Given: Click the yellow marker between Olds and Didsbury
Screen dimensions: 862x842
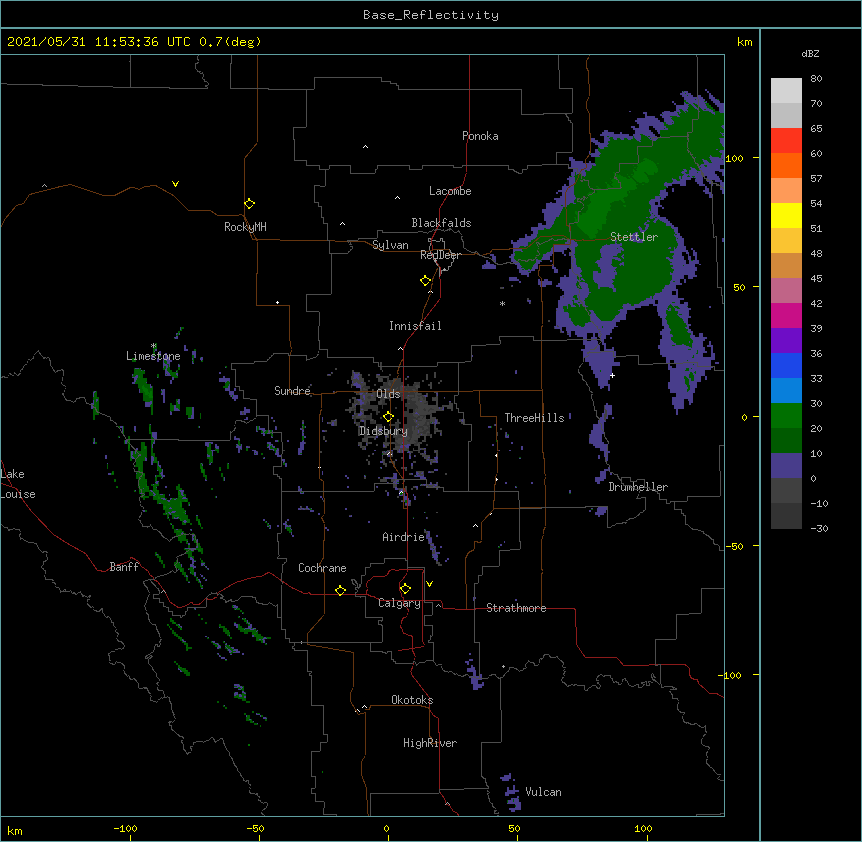Looking at the screenshot, I should tap(389, 417).
